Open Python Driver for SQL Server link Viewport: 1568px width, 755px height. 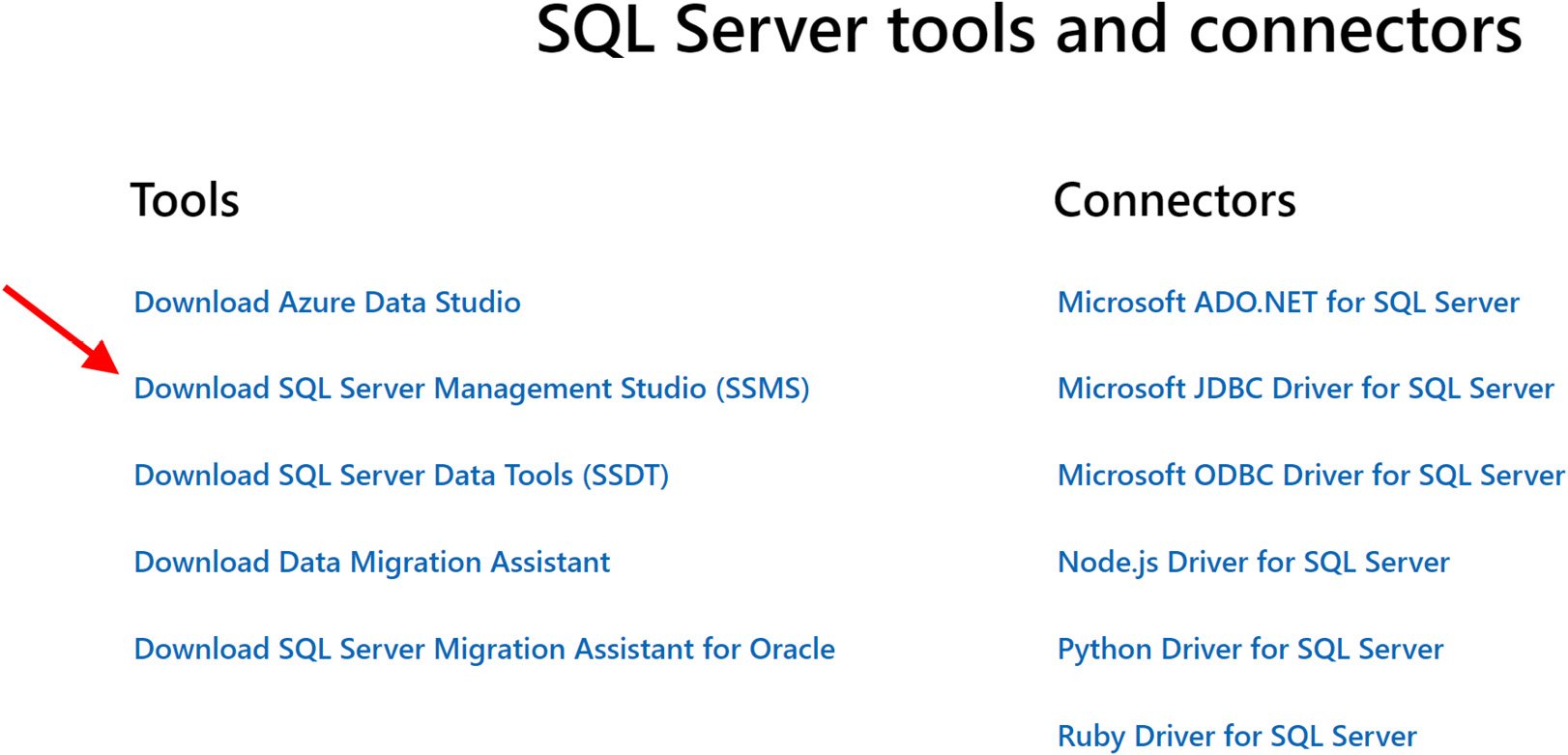coord(1251,650)
